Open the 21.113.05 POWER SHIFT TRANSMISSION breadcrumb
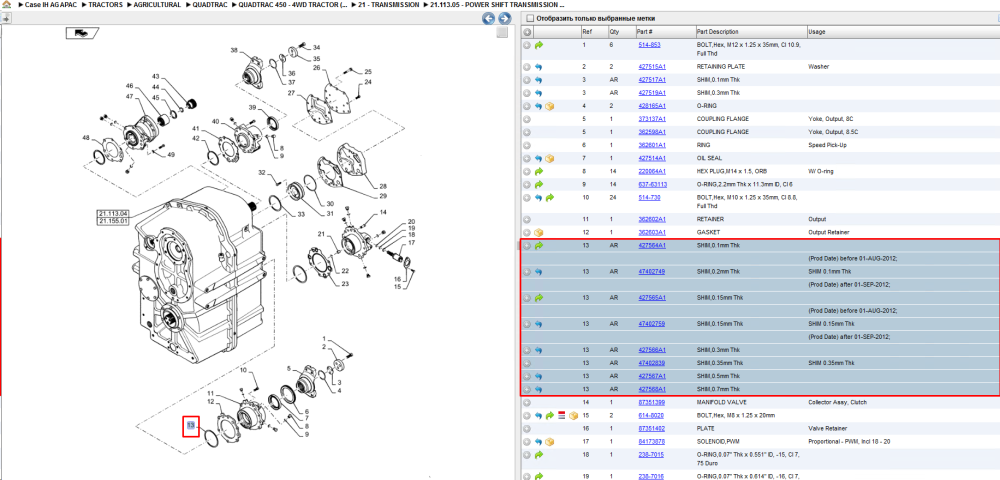1000x480 pixels. tap(497, 4)
